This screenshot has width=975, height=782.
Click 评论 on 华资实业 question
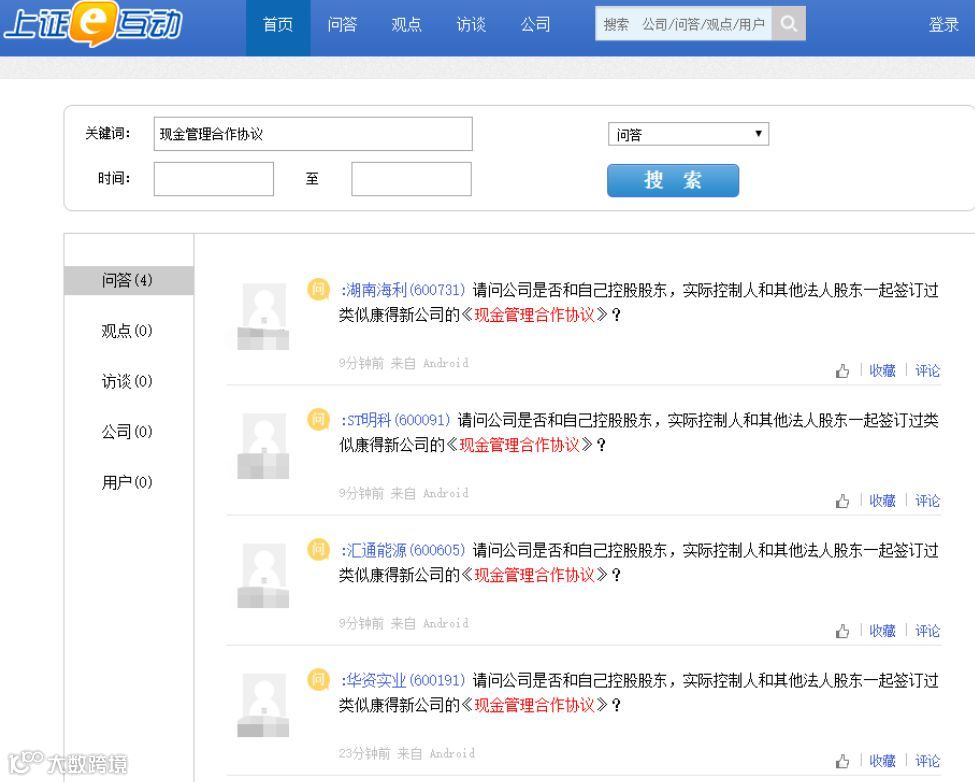[927, 761]
